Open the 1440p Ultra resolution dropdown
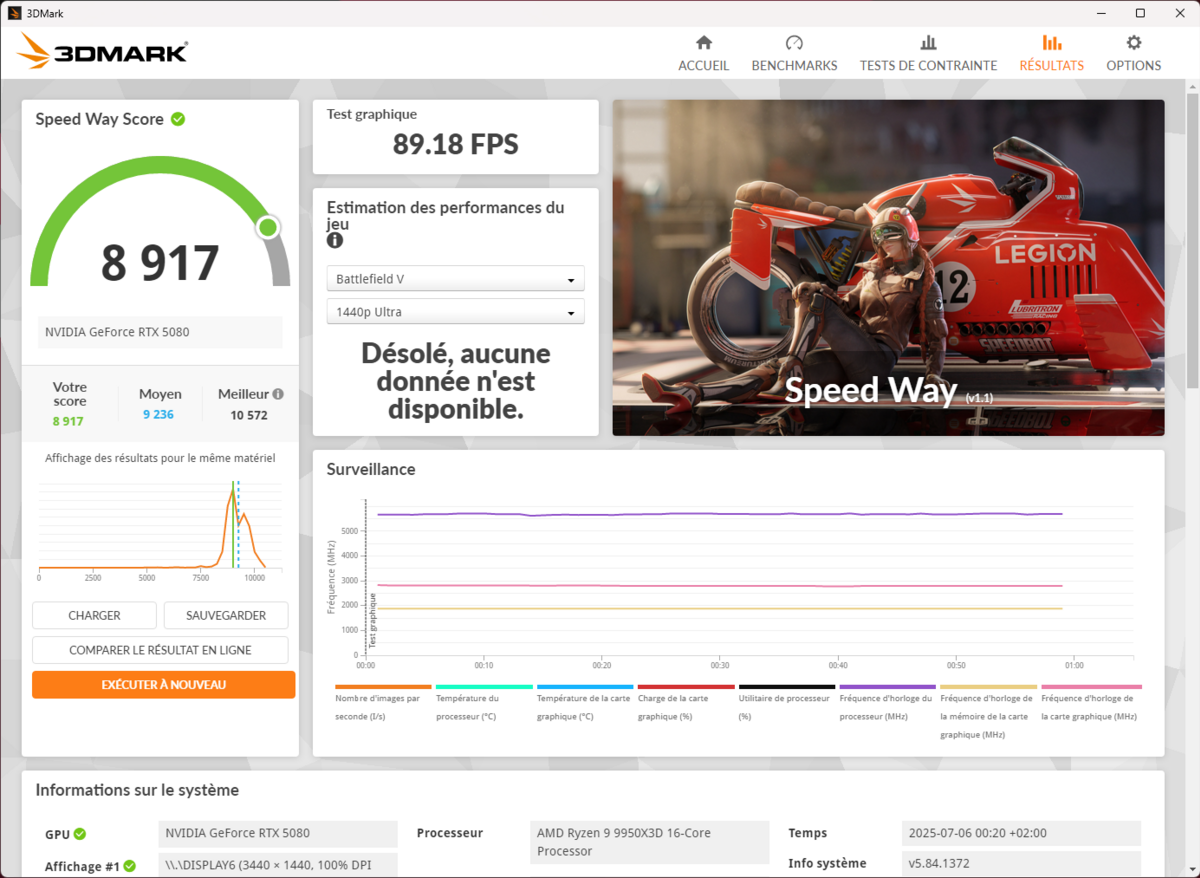The image size is (1200, 878). [x=455, y=312]
